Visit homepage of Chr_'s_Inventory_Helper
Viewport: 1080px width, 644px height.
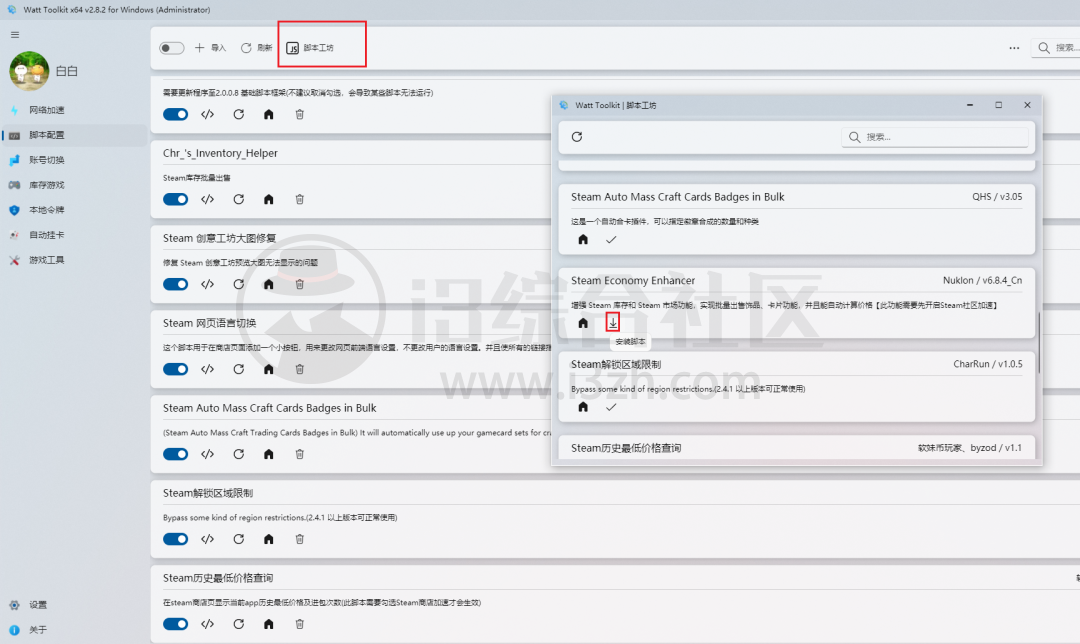[x=269, y=199]
